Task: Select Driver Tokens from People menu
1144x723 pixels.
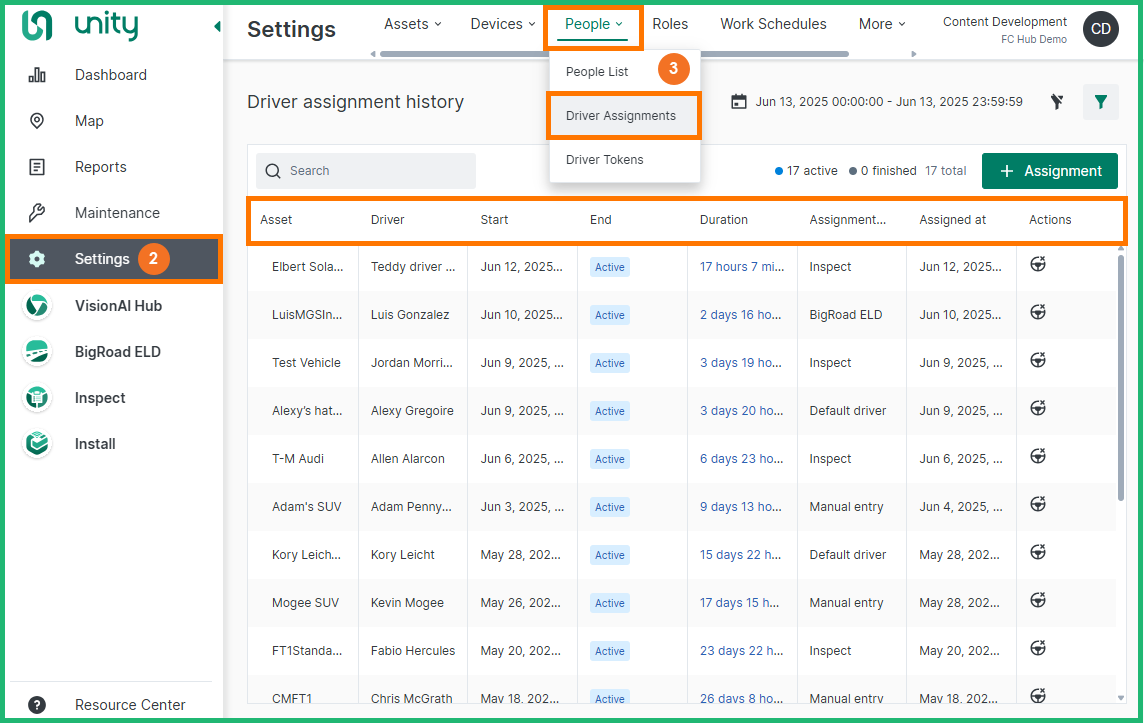Action: 605,160
